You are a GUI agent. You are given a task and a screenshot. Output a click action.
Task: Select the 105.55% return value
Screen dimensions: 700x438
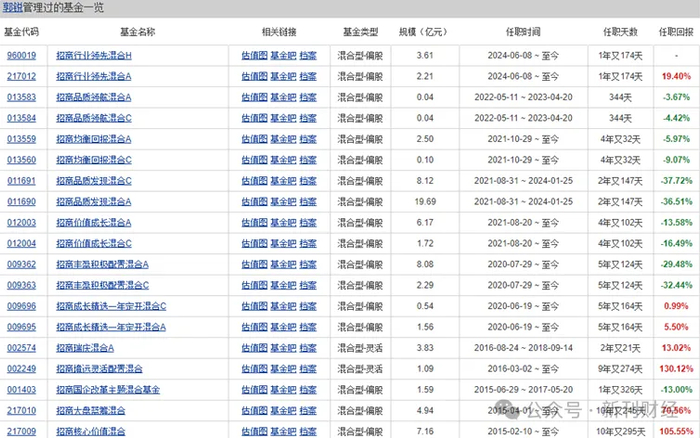[676, 431]
